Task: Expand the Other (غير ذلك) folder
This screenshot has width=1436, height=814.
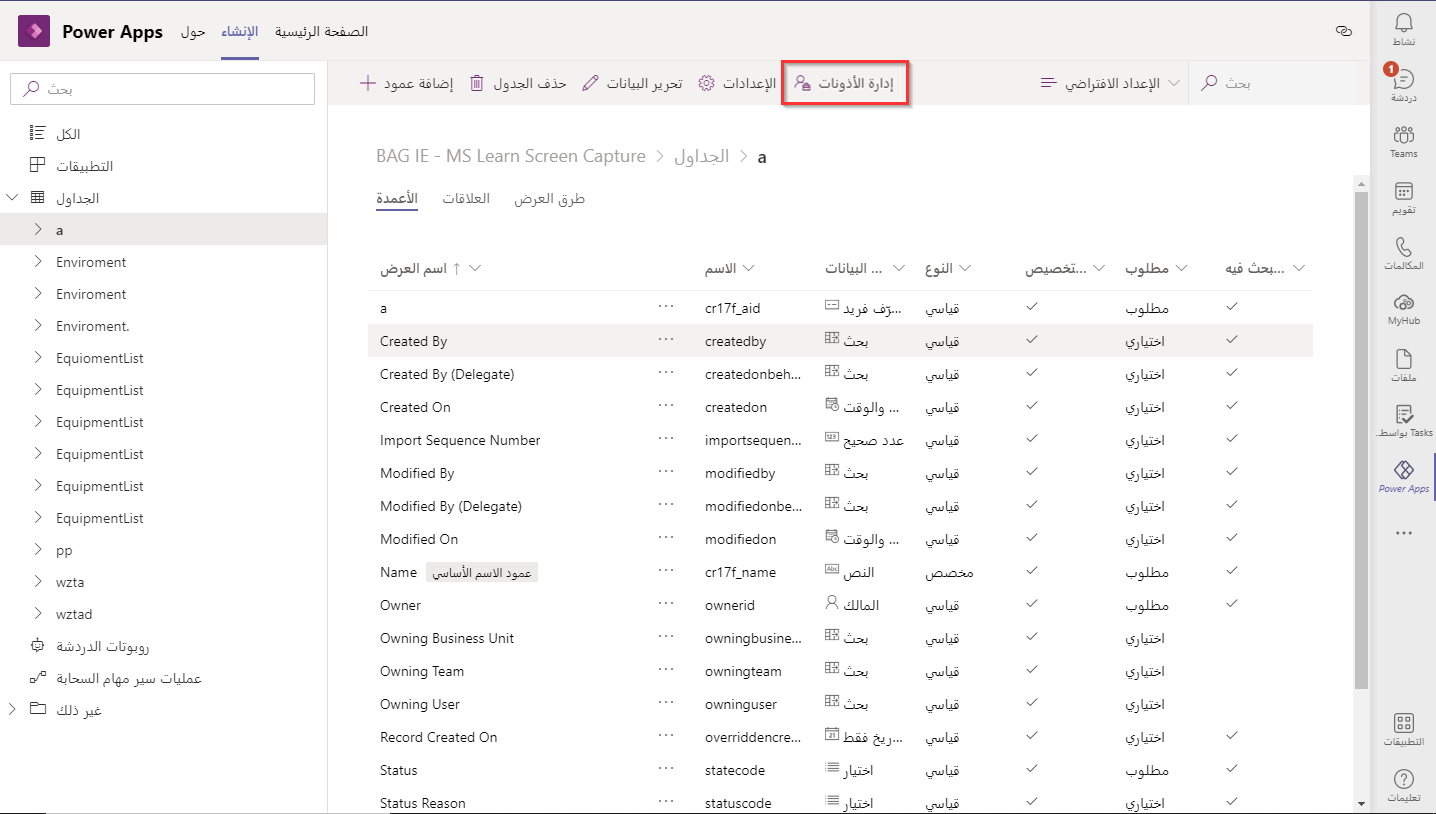Action: (x=13, y=710)
